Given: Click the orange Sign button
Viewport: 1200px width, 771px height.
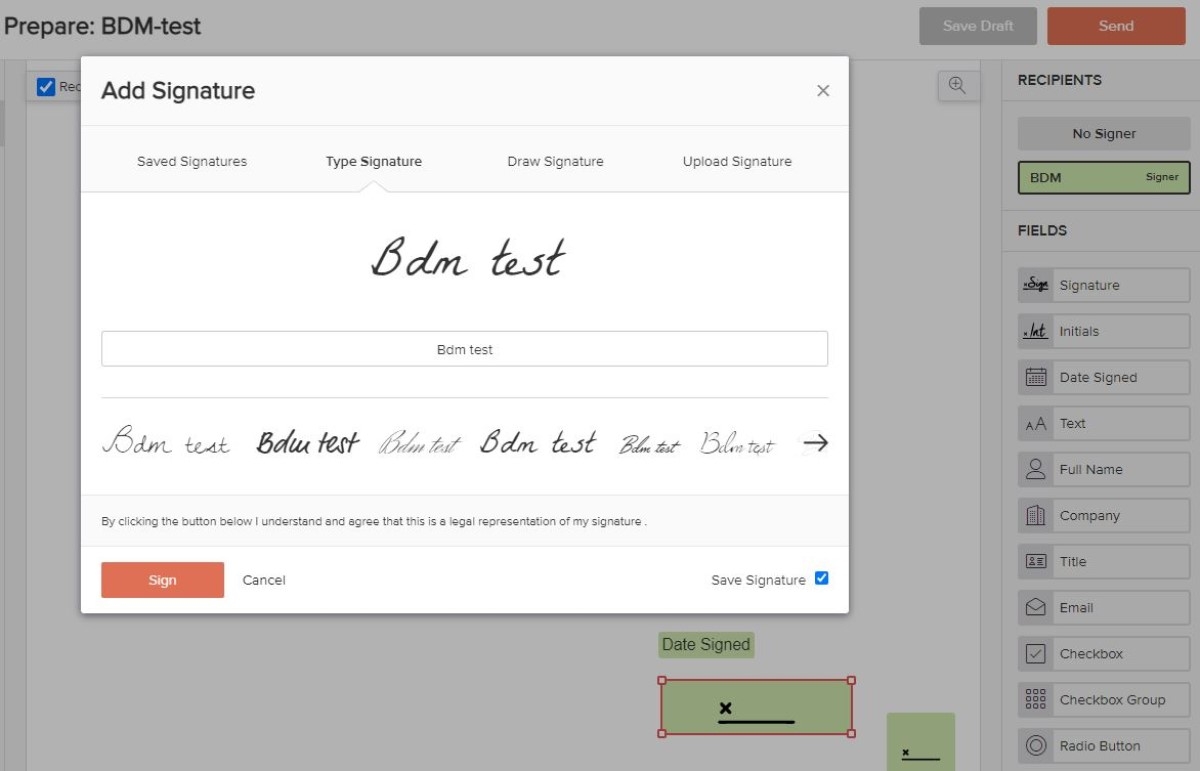Looking at the screenshot, I should click(x=162, y=580).
